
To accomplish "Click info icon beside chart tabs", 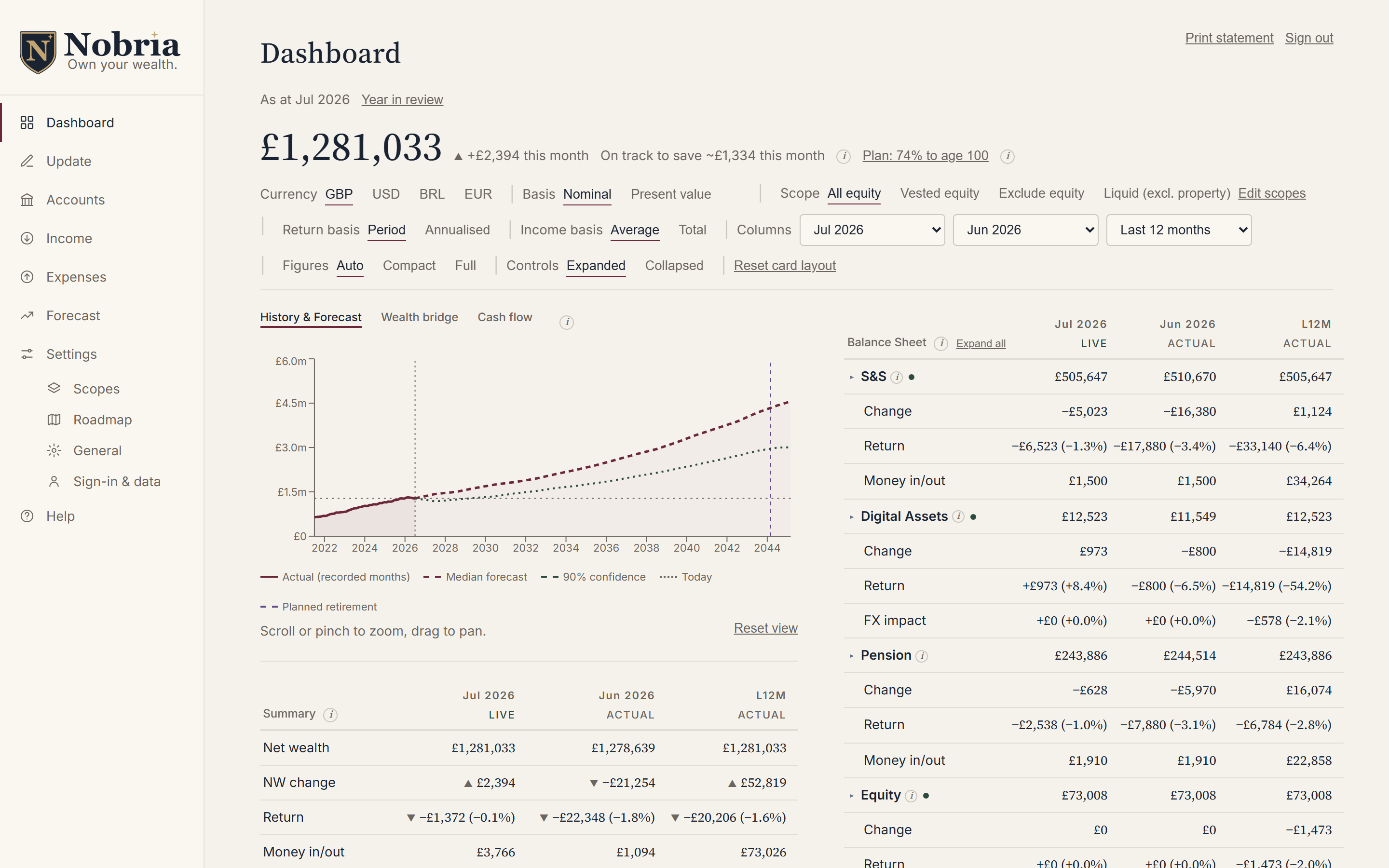I will tap(567, 322).
